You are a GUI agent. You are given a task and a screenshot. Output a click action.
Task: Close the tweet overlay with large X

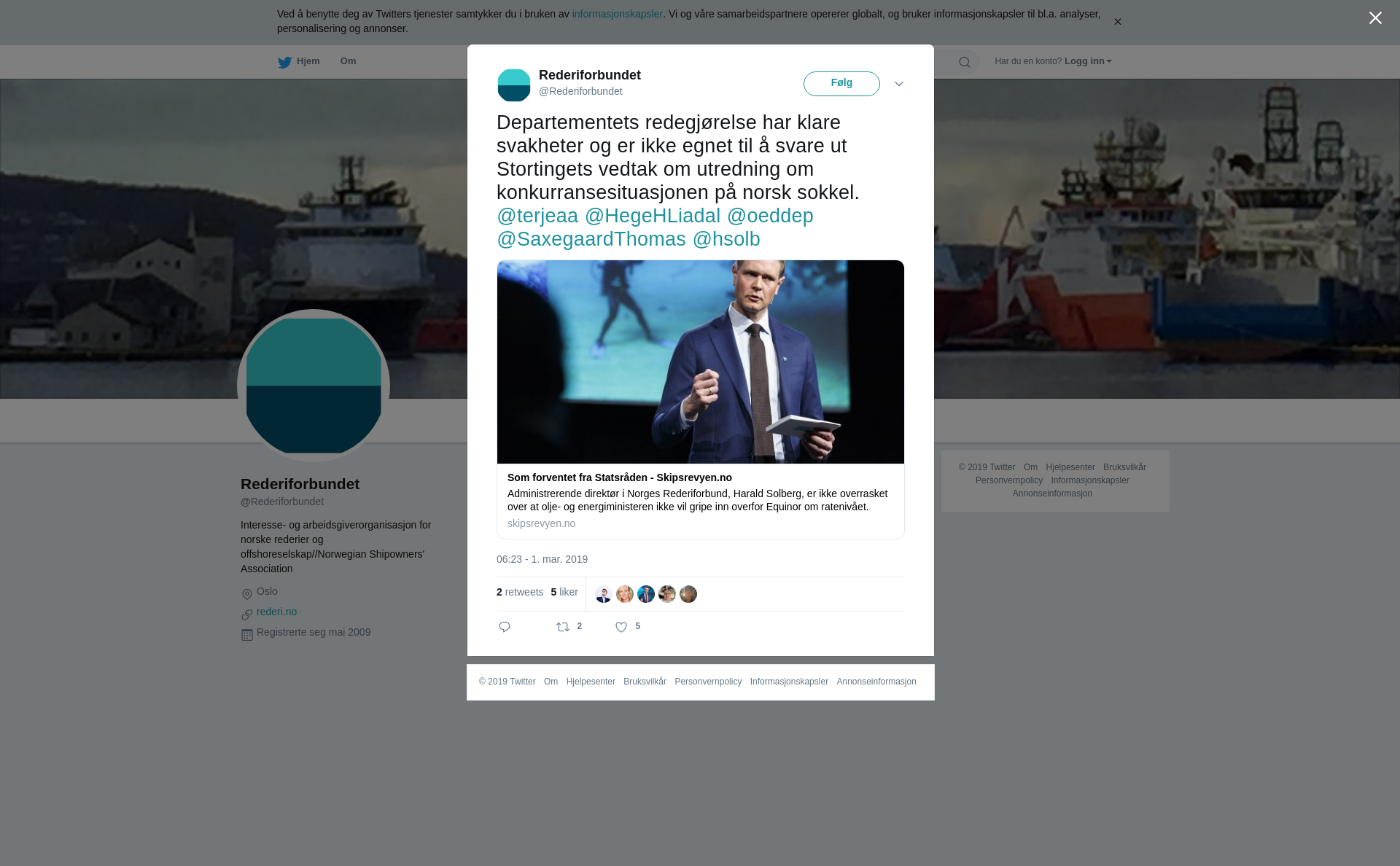[x=1375, y=18]
